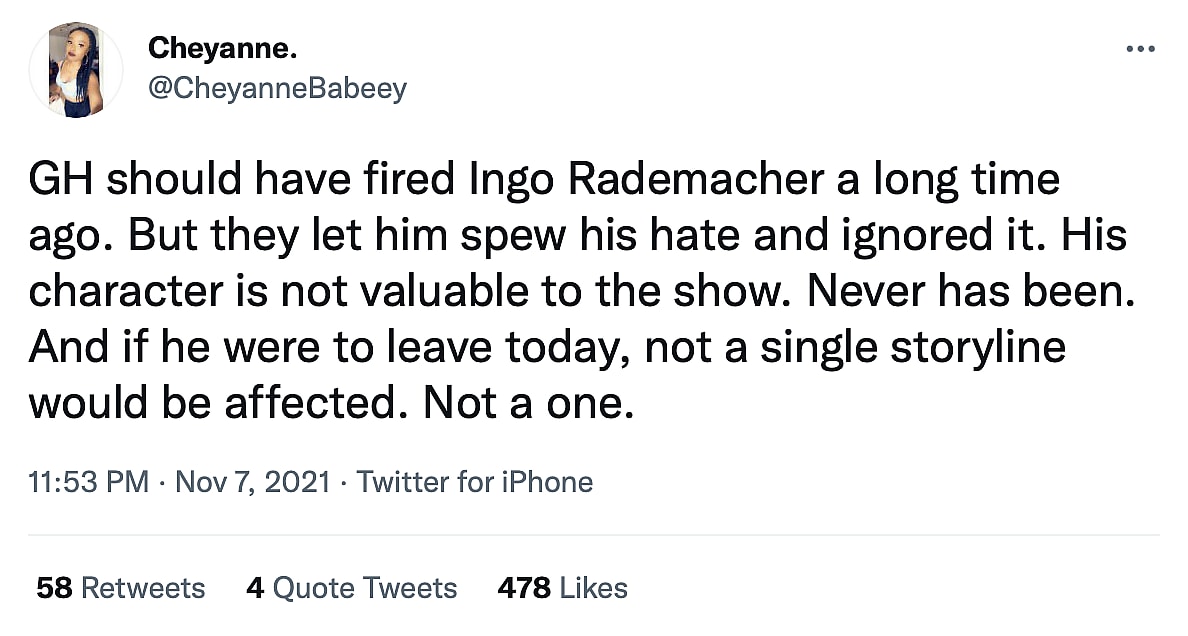Click the Twitter for iPhone source link
This screenshot has width=1188, height=636.
475,482
